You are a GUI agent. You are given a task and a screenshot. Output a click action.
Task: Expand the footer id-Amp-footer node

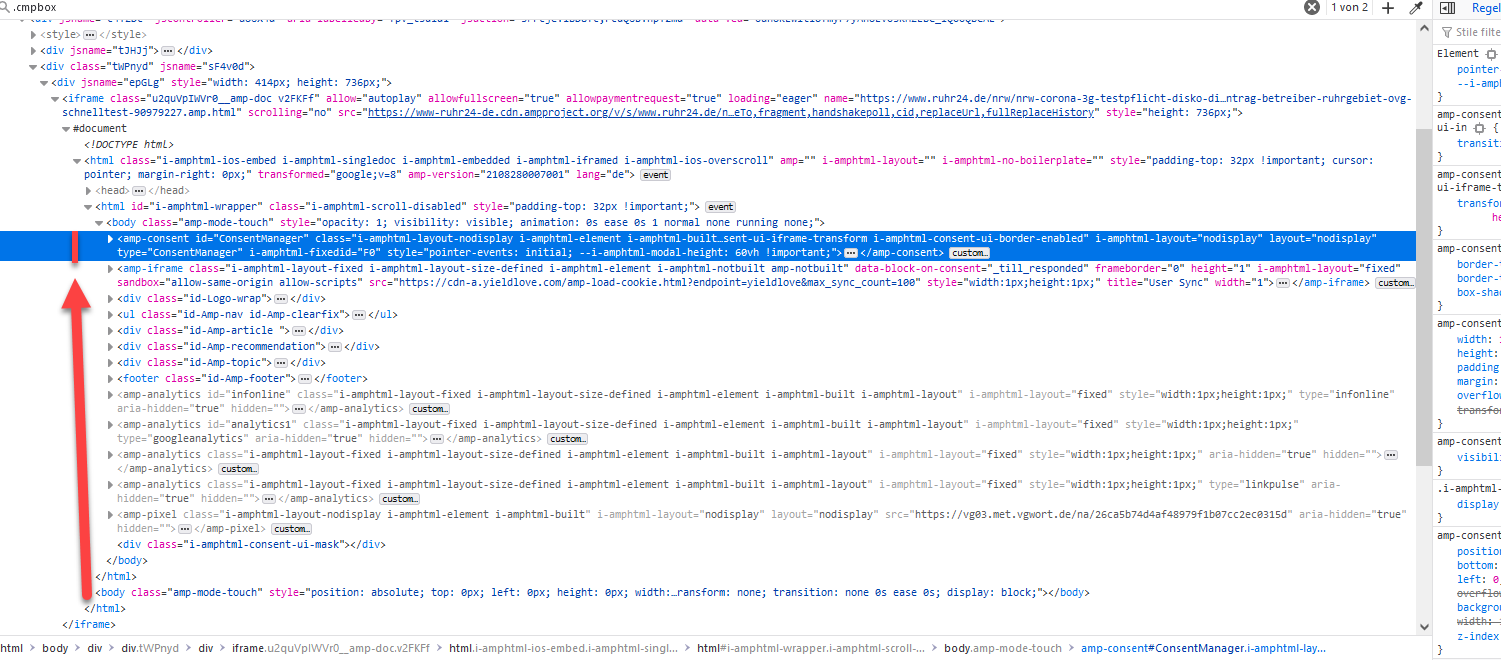(110, 378)
